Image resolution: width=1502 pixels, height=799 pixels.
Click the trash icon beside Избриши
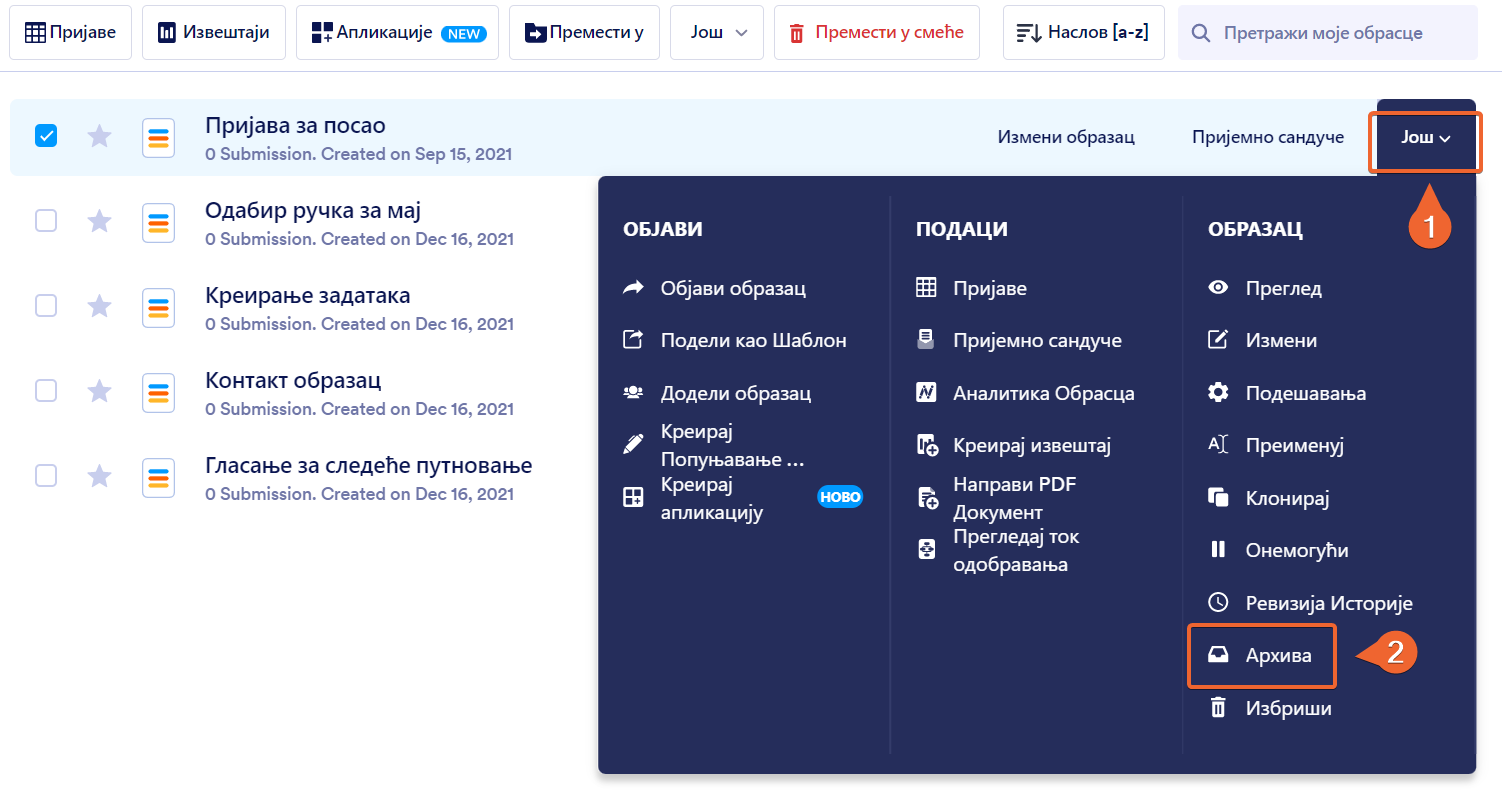coord(1218,708)
